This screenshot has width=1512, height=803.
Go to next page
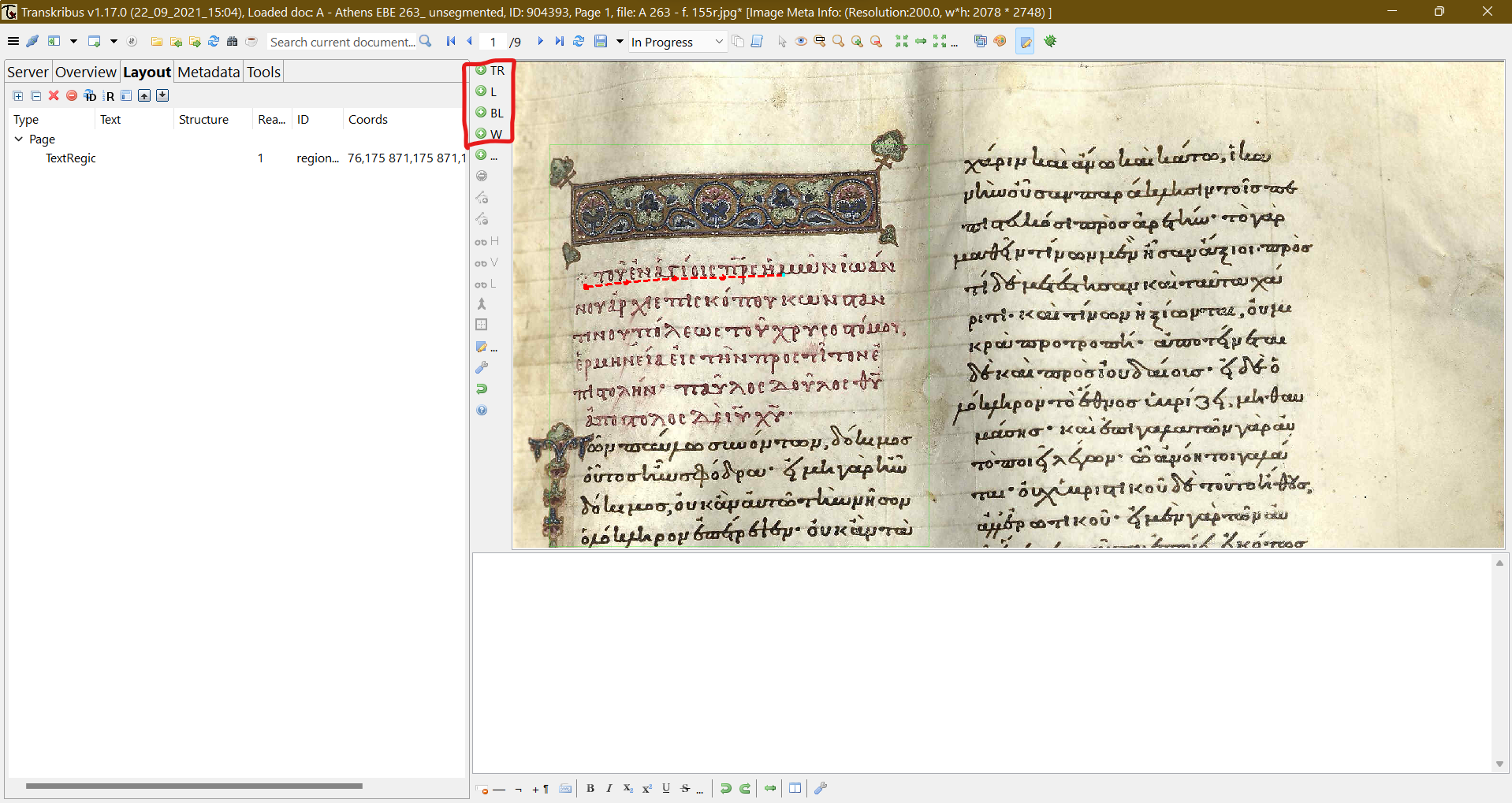tap(540, 41)
